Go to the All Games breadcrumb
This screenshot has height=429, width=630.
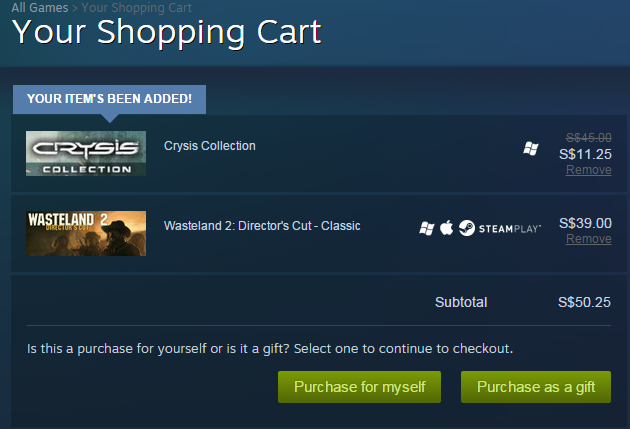pos(40,8)
